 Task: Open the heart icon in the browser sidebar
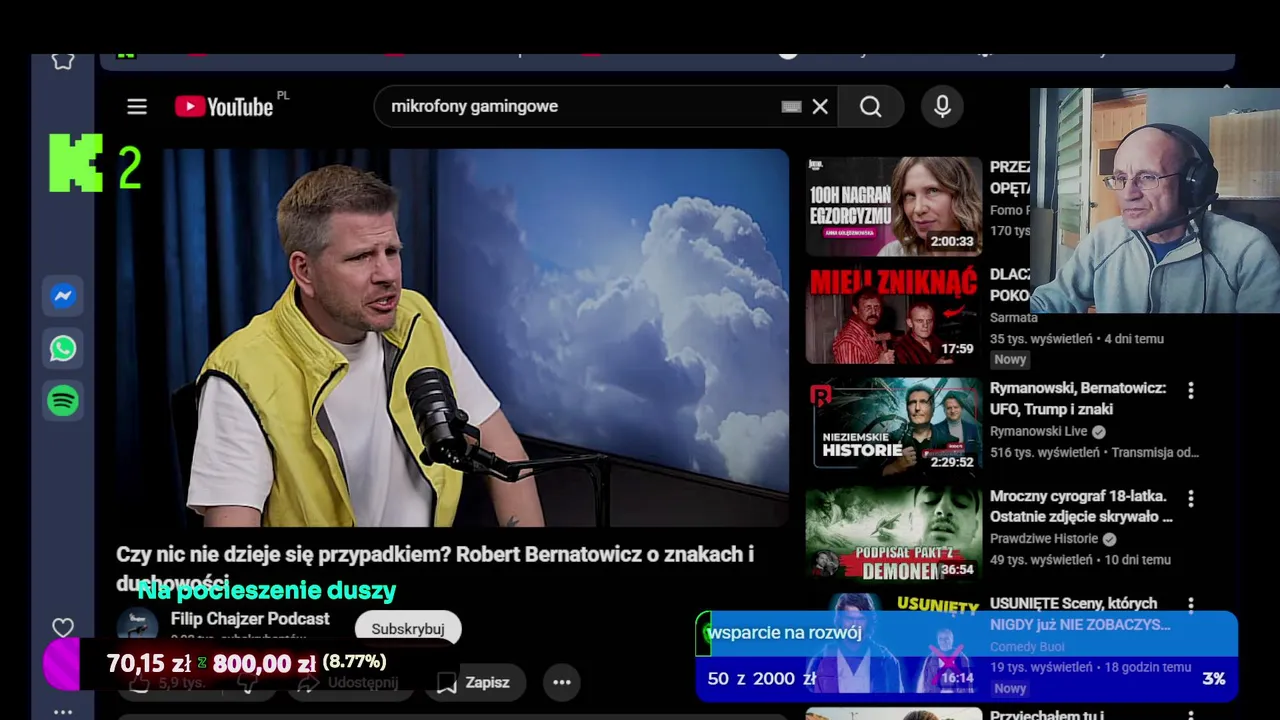coord(63,628)
